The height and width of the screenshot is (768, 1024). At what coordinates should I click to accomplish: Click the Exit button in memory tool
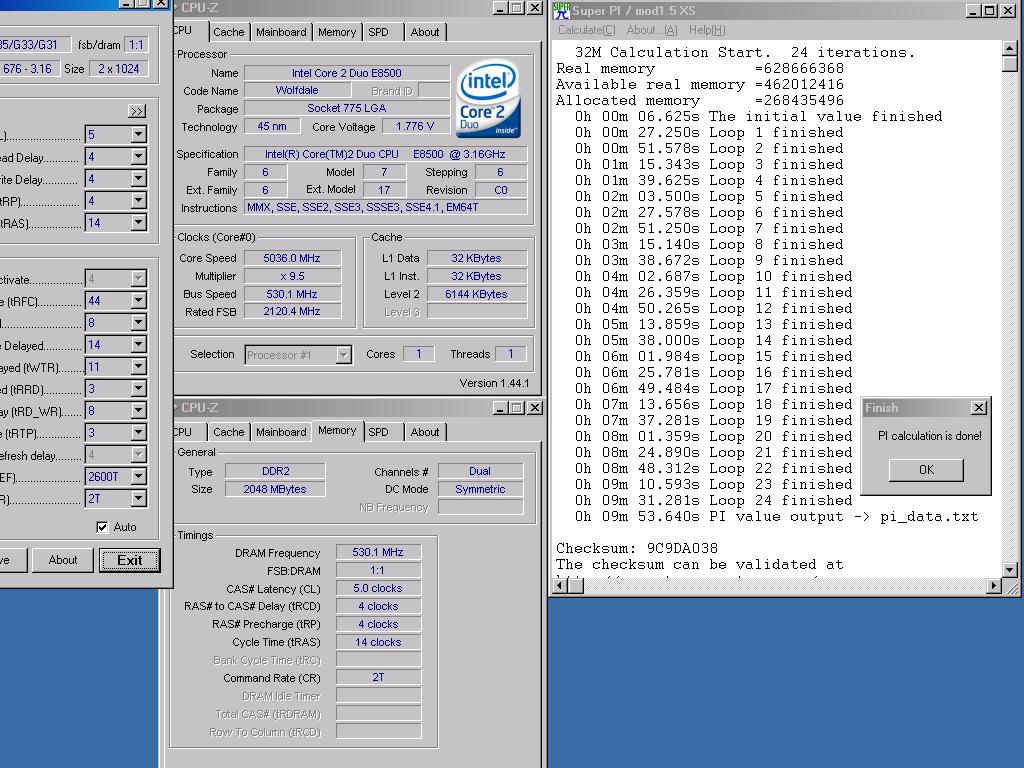click(x=129, y=560)
